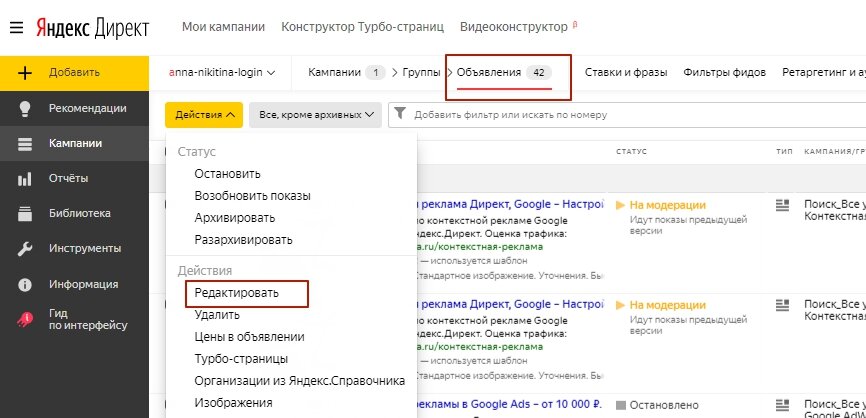Open Конструктор Турбо-страниц

362,27
